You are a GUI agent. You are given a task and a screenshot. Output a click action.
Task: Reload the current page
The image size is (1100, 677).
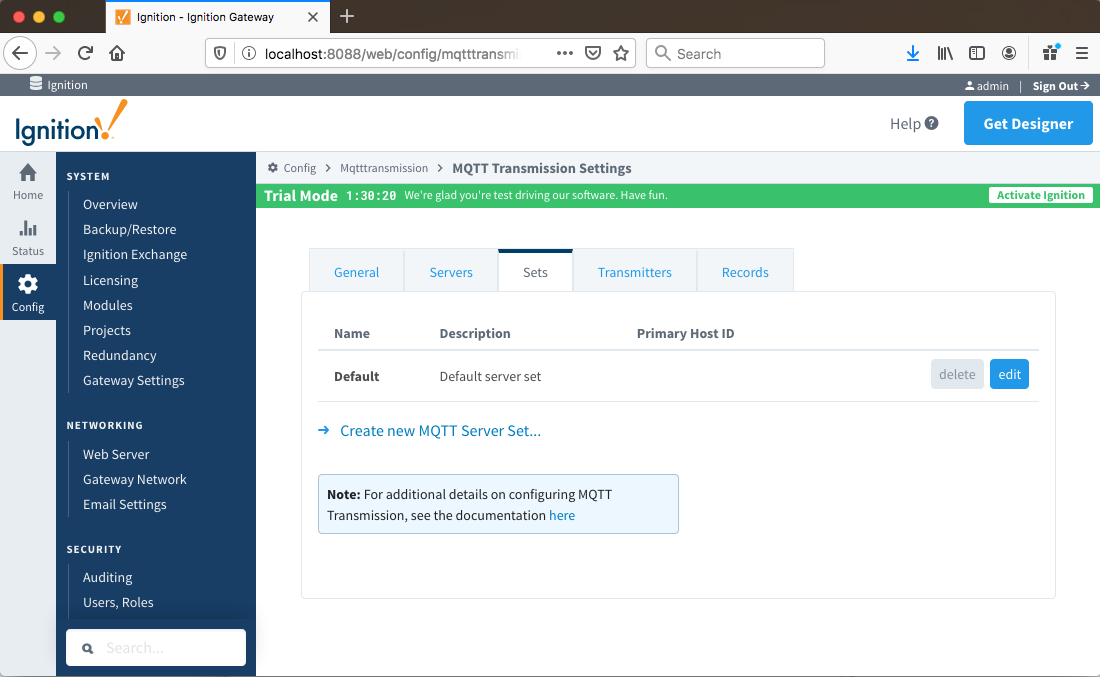coord(86,53)
